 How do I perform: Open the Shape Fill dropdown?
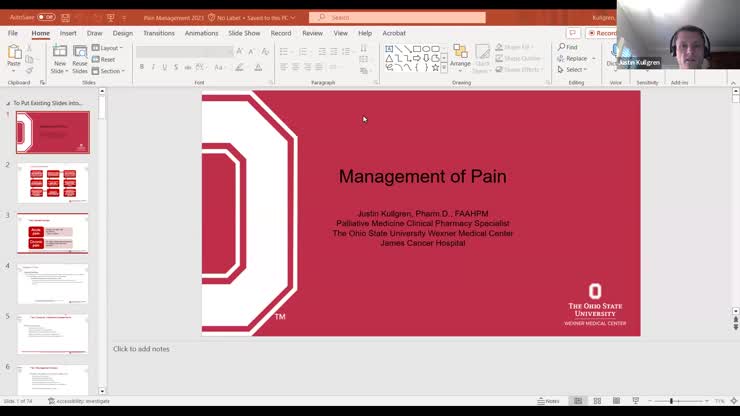coord(514,47)
